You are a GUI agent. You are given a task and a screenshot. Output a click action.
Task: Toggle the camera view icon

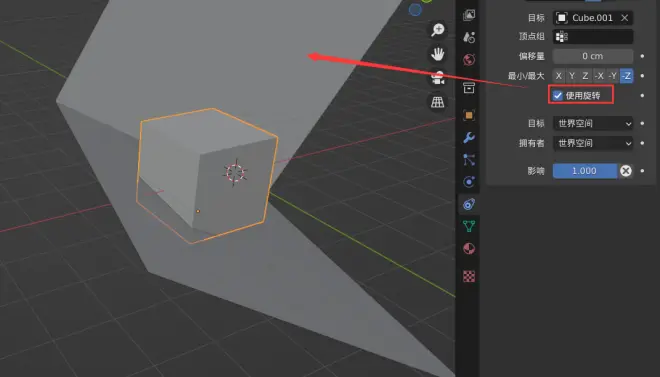click(x=438, y=78)
